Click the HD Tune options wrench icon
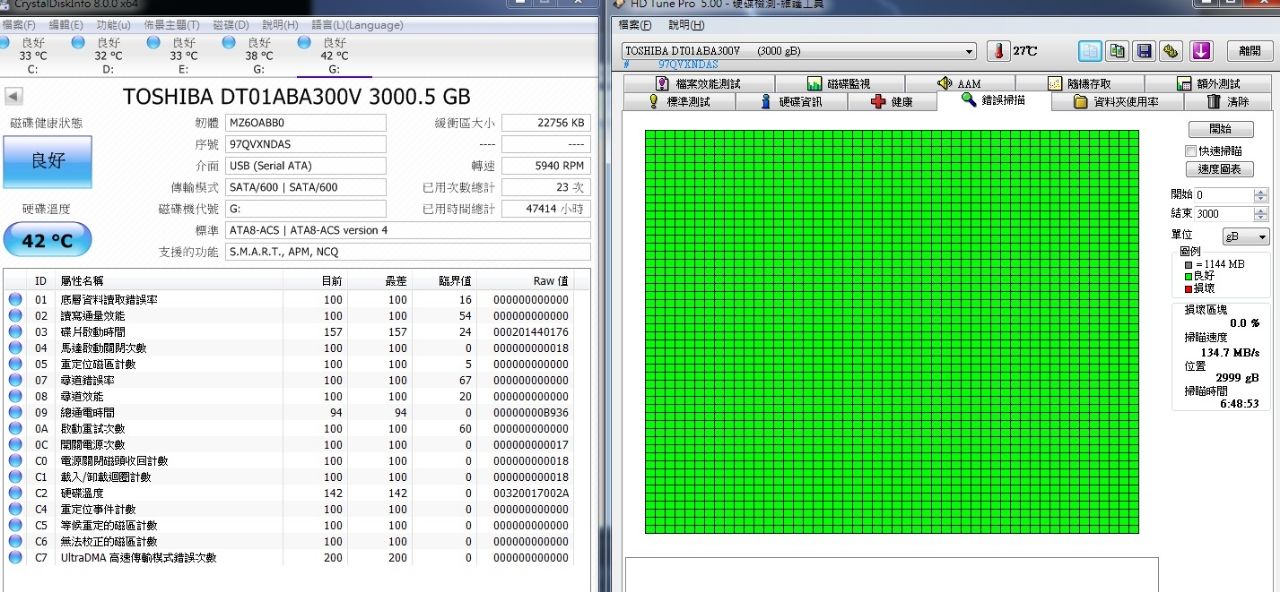 [x=1170, y=51]
